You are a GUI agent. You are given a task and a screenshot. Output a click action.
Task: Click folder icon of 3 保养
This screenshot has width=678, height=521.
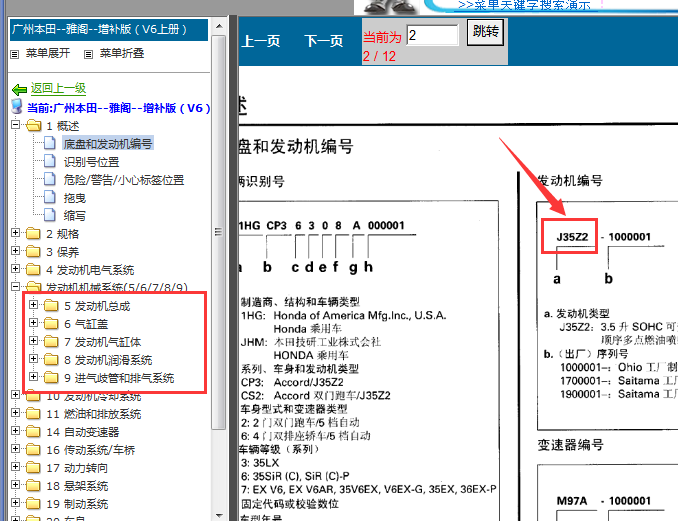(x=33, y=252)
